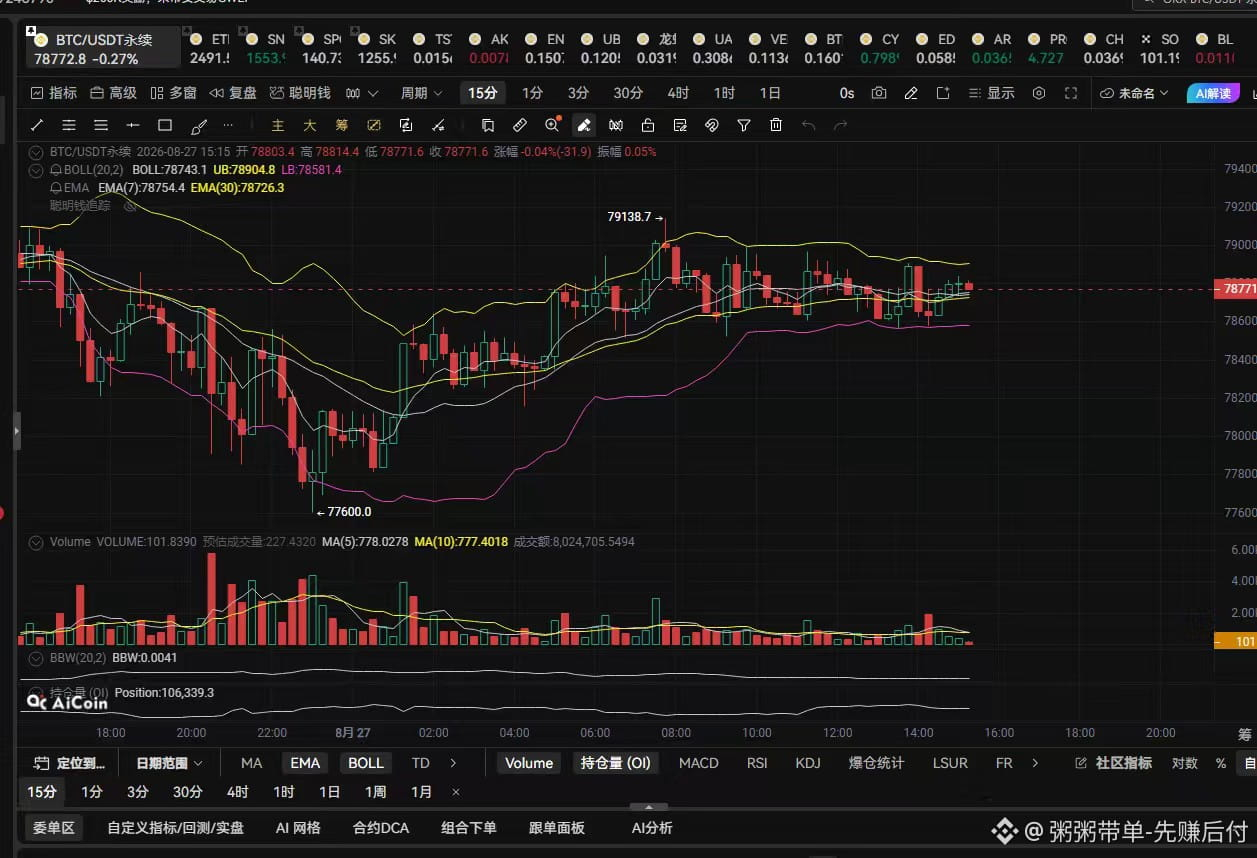Enable the 爆仓统计 liquidation indicator
This screenshot has height=858, width=1257.
pyautogui.click(x=876, y=763)
